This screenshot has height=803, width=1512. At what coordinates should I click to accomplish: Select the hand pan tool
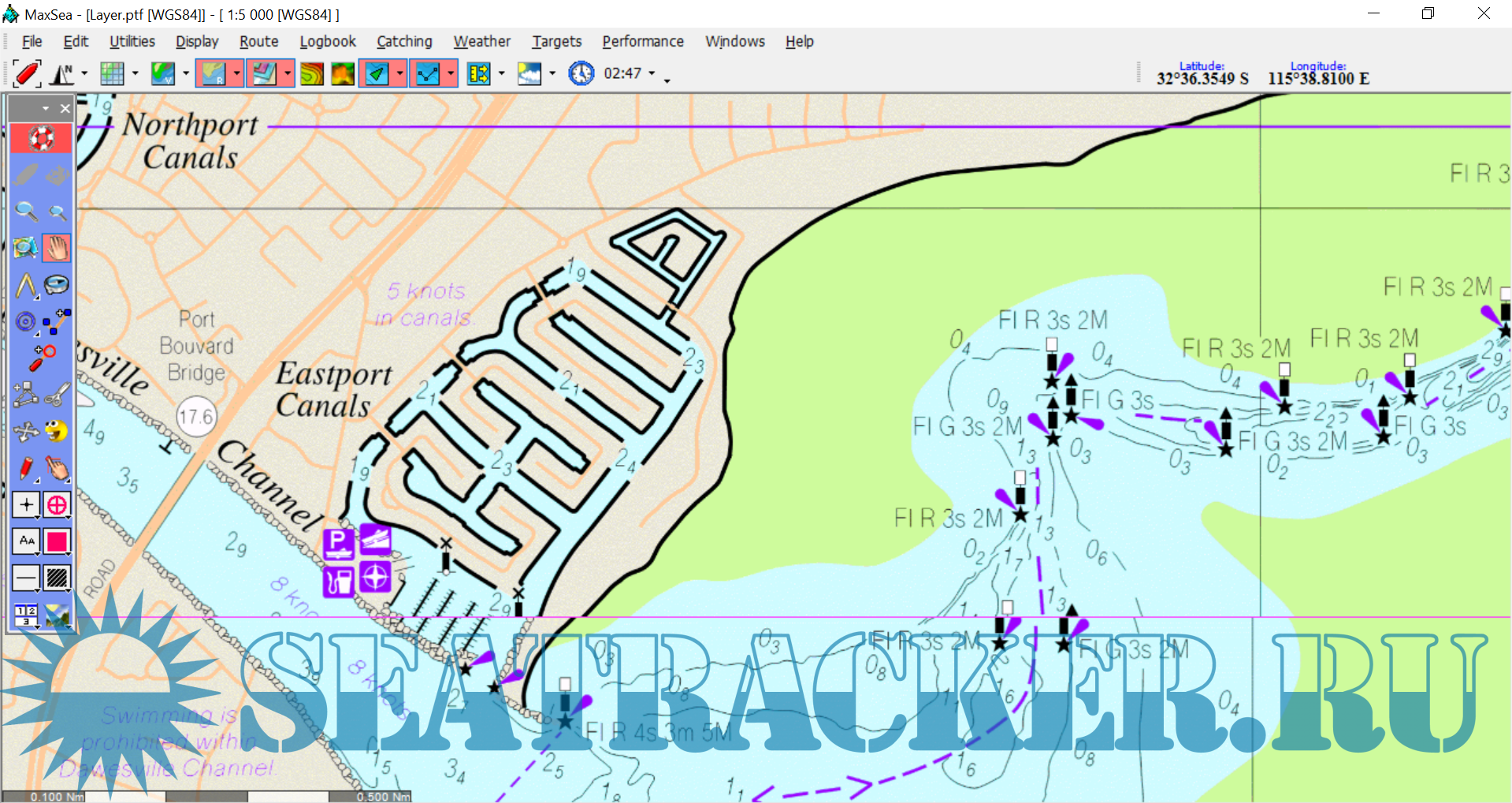point(57,248)
